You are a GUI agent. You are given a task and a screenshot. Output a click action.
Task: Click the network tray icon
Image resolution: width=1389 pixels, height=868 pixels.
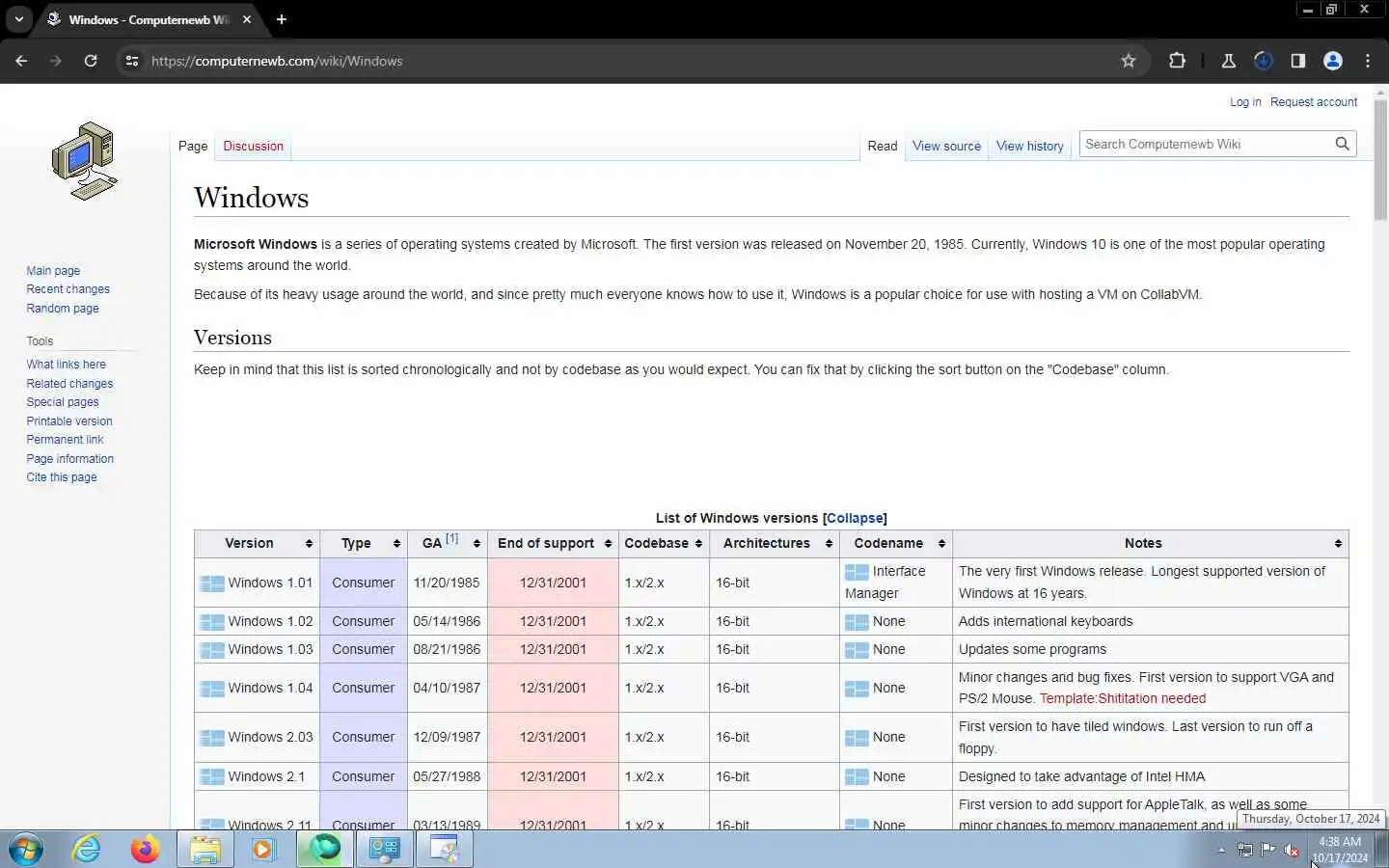1245,850
